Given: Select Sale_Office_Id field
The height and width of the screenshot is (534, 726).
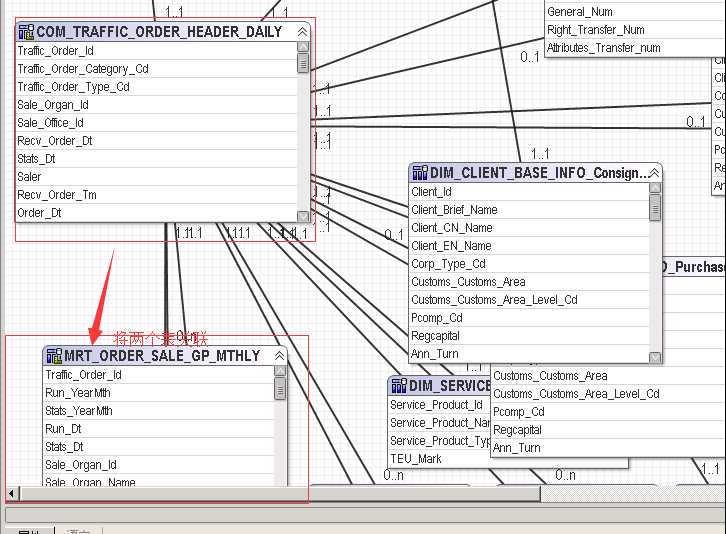Looking at the screenshot, I should tap(156, 123).
